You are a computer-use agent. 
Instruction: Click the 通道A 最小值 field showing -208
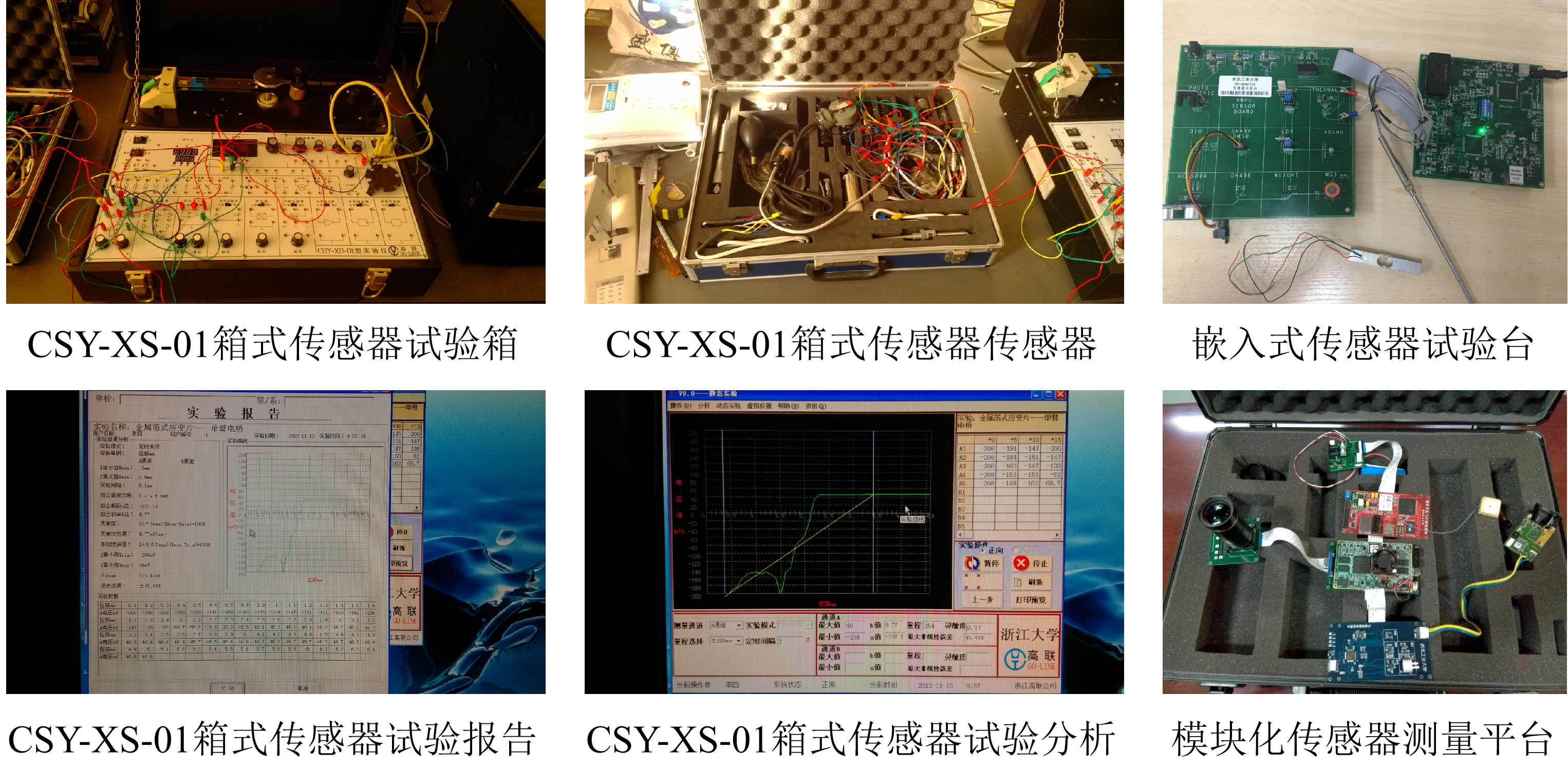[x=855, y=636]
